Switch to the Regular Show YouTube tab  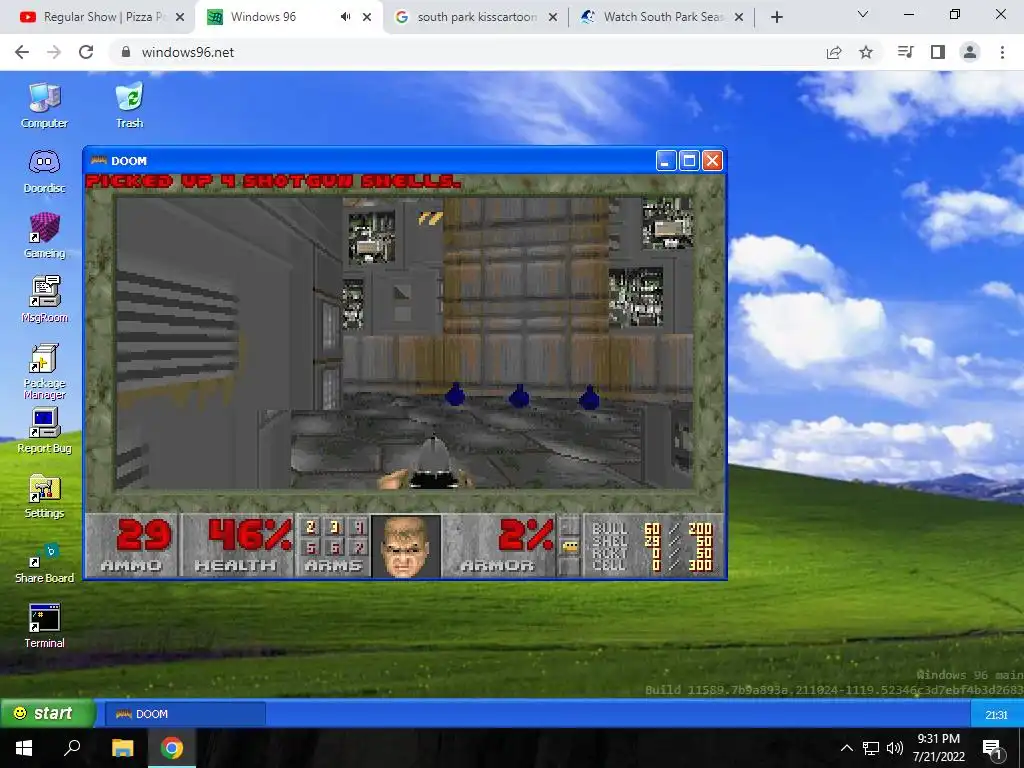coord(103,17)
